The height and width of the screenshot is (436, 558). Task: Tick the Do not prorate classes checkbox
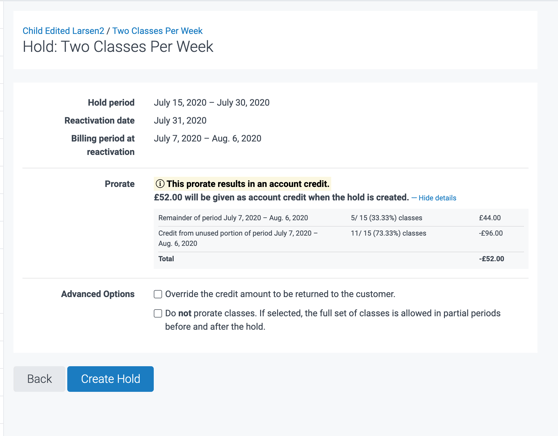(x=158, y=313)
